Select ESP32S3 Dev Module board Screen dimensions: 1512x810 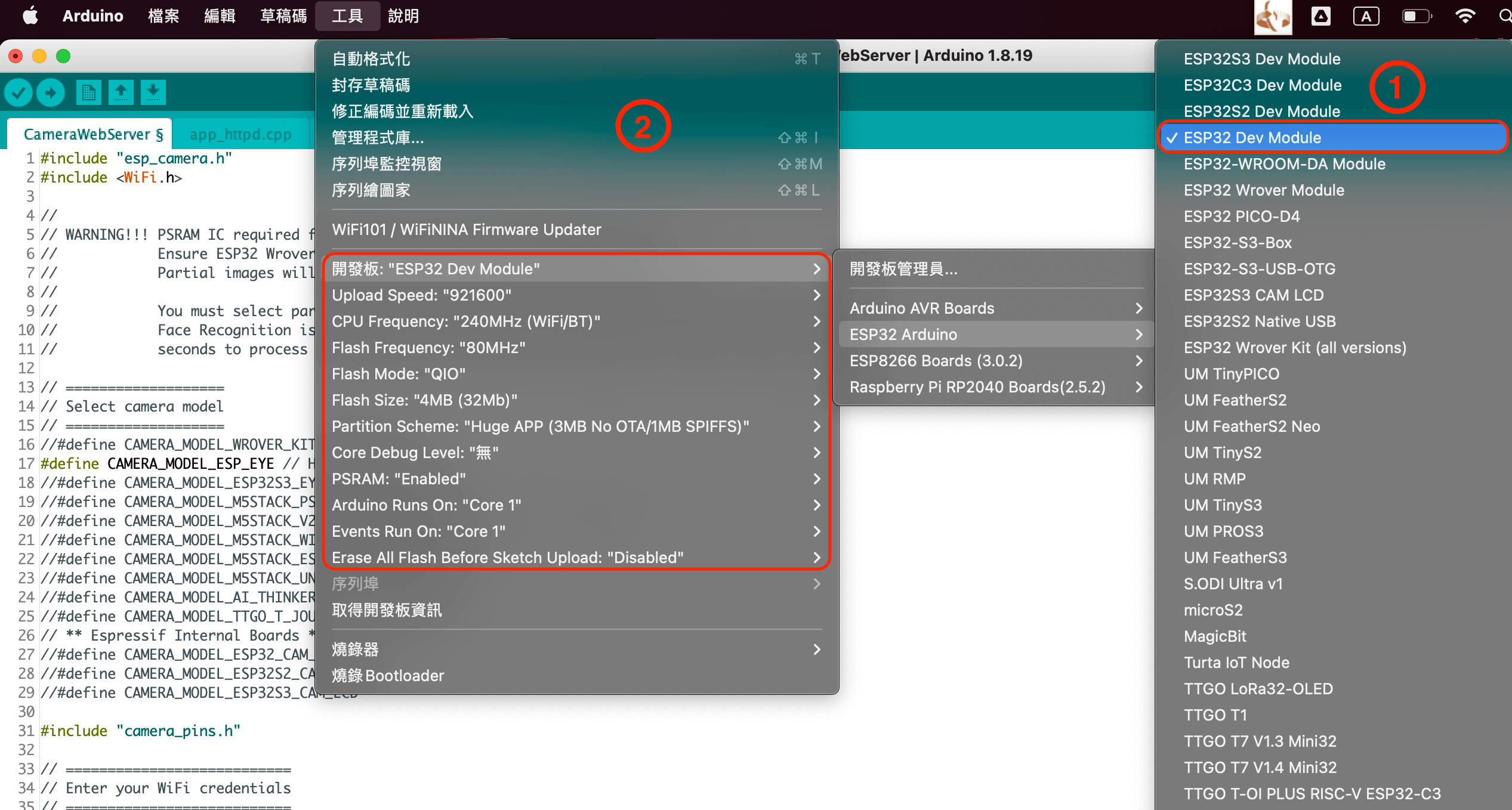click(x=1332, y=59)
